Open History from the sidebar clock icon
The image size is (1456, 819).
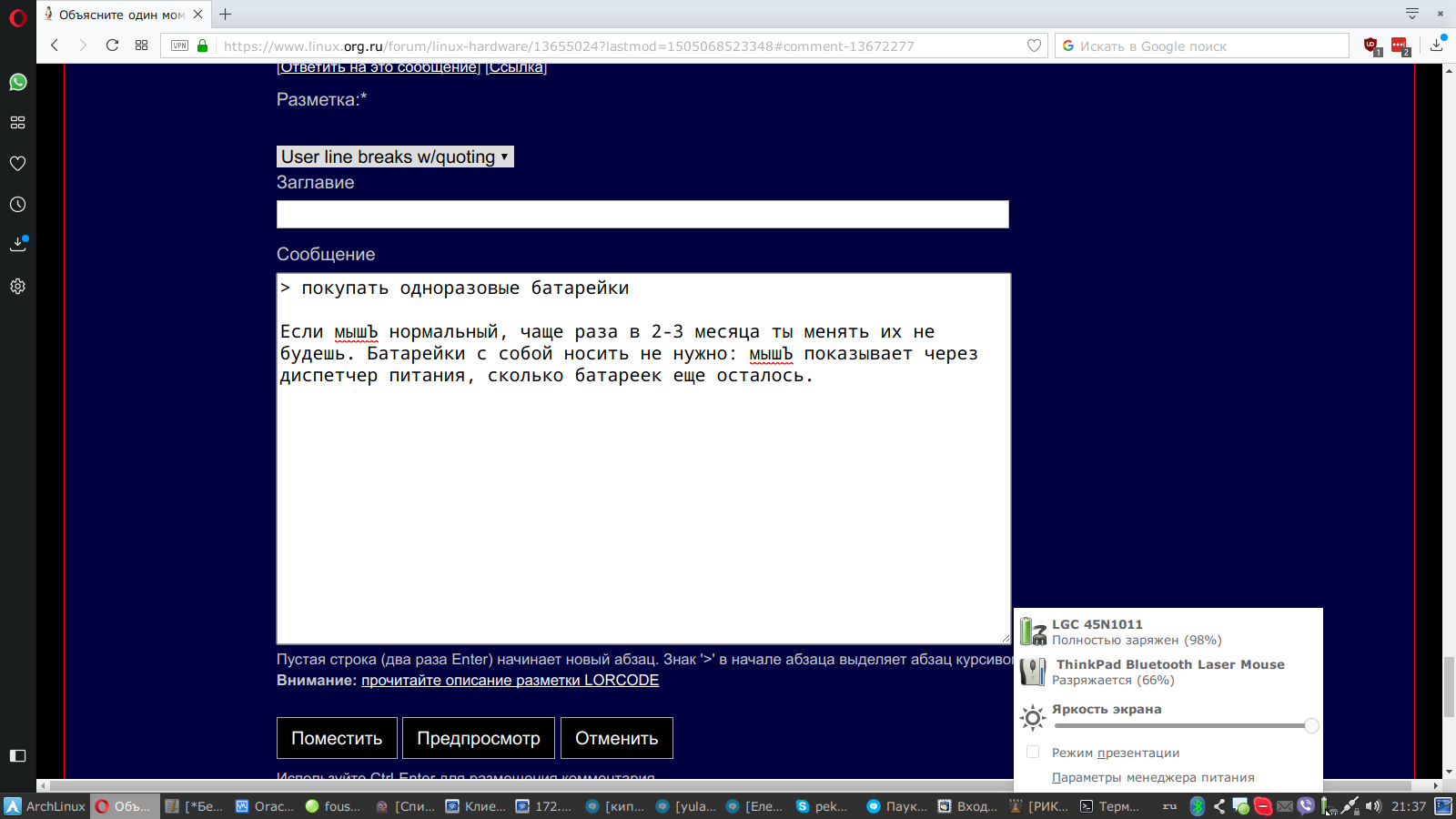(17, 205)
